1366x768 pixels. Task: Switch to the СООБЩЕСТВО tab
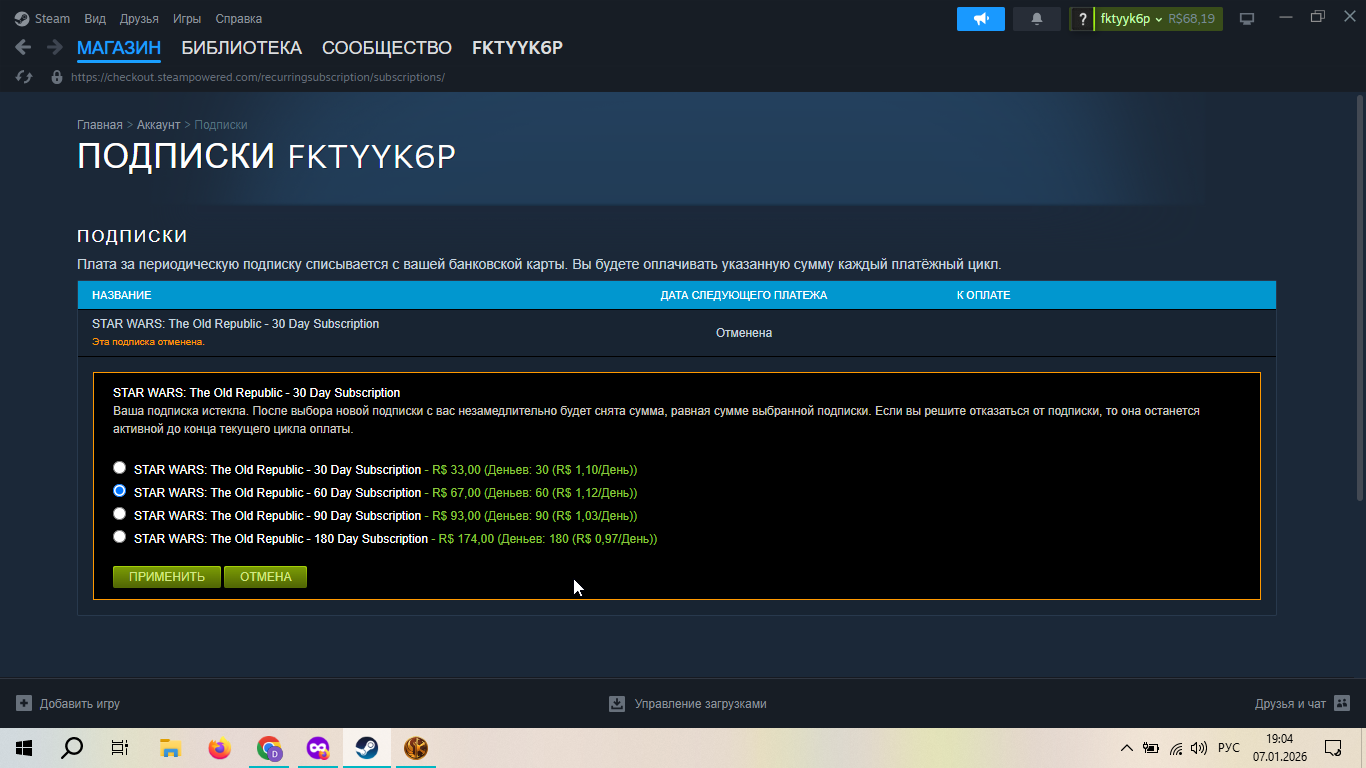coord(387,48)
